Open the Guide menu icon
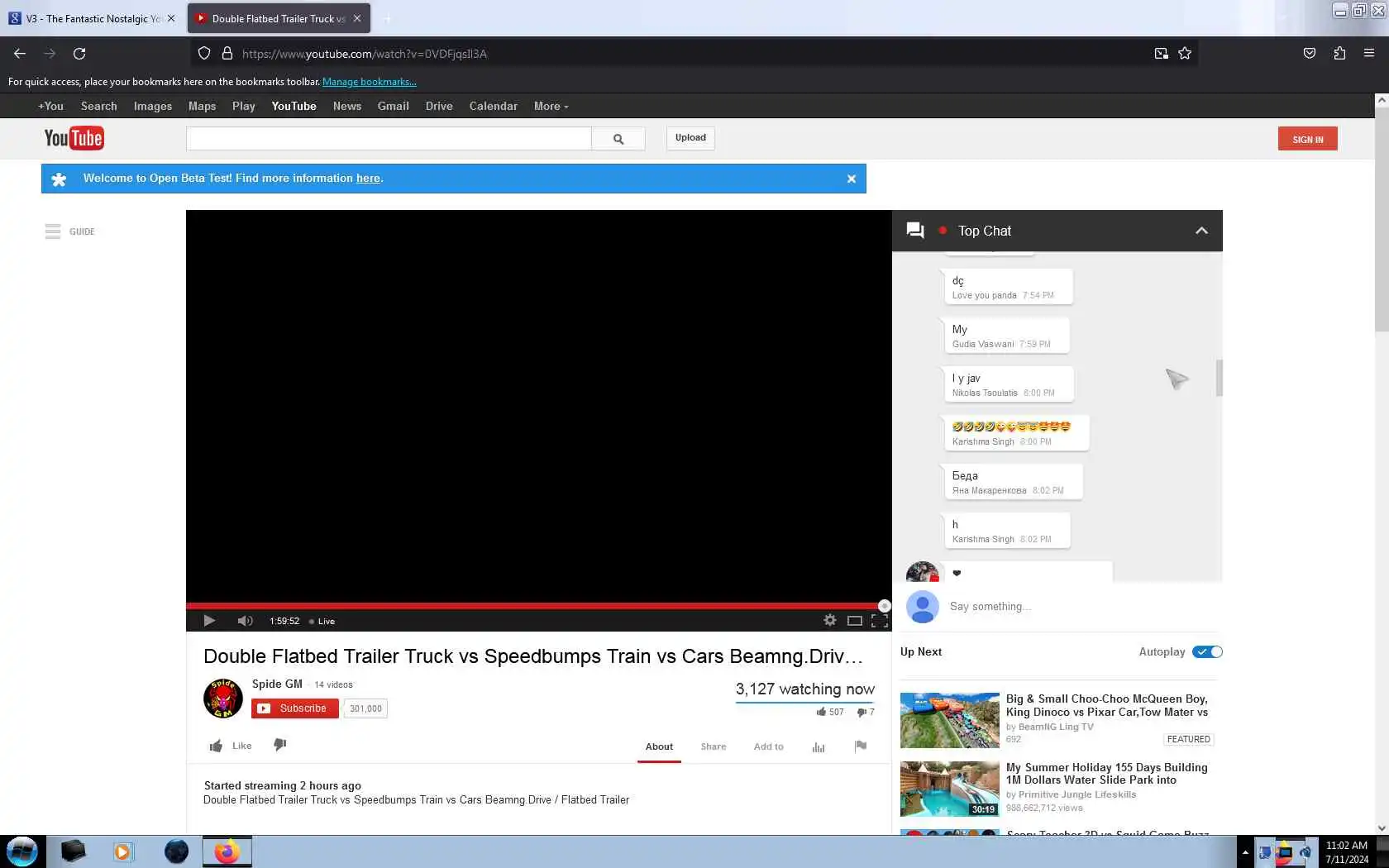The width and height of the screenshot is (1389, 868). pos(53,231)
